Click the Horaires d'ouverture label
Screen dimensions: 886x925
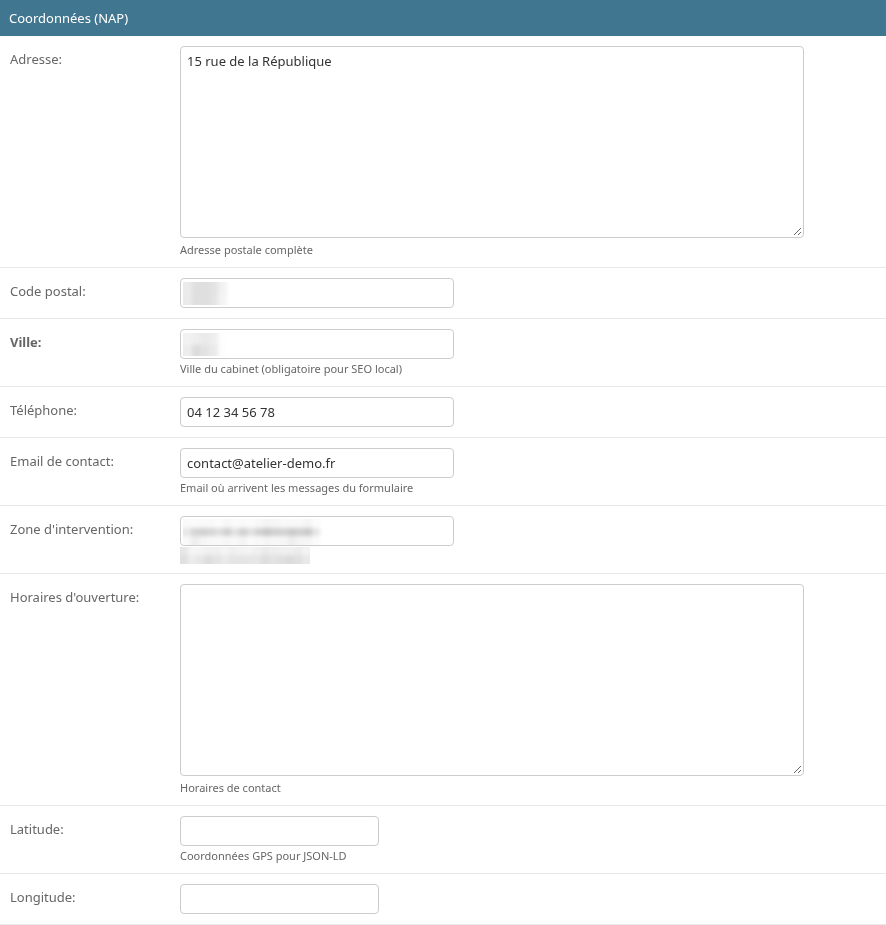click(74, 598)
